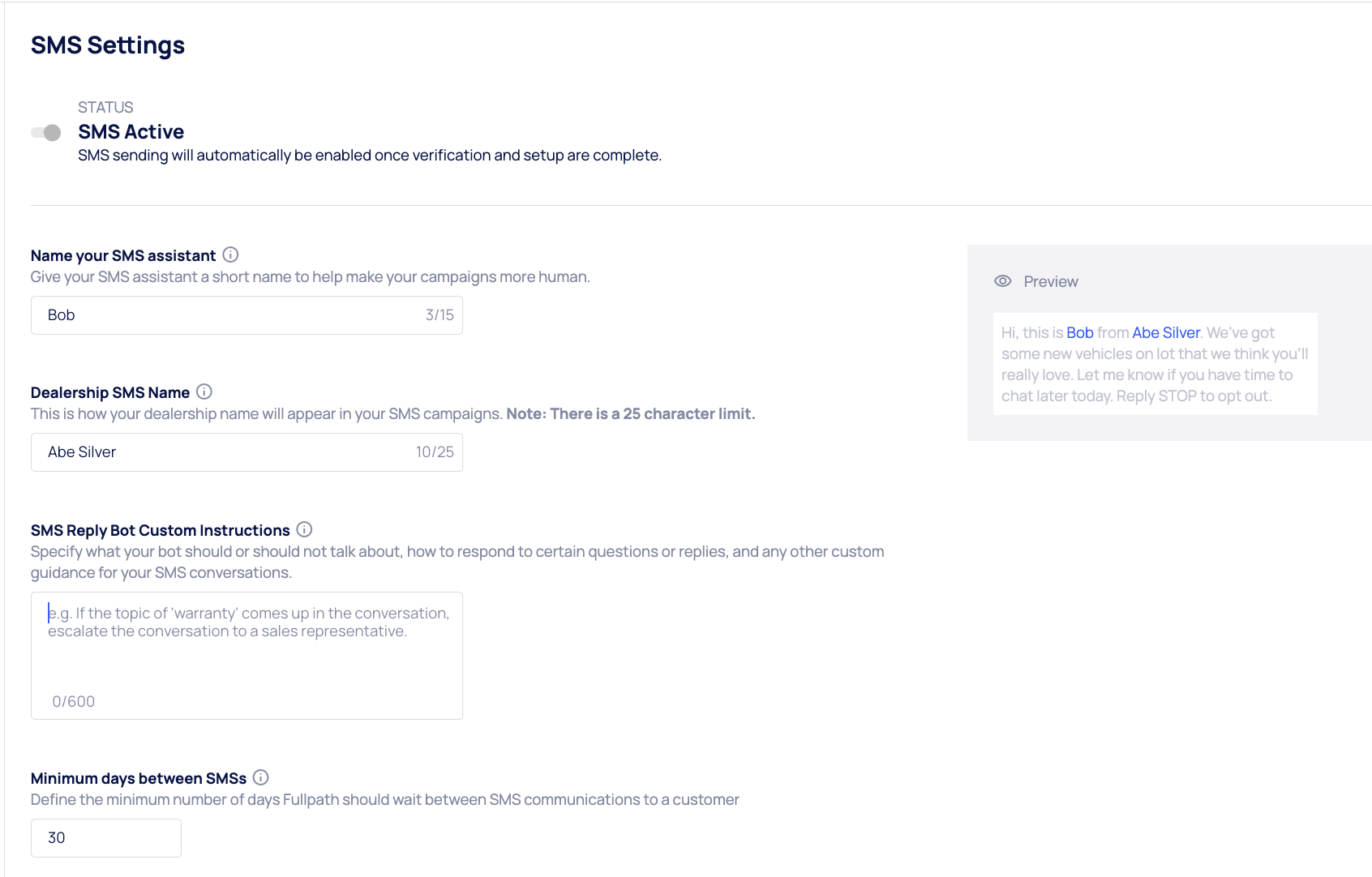This screenshot has width=1372, height=877.
Task: Click info icon next to Dealership SMS Name
Action: coord(204,392)
